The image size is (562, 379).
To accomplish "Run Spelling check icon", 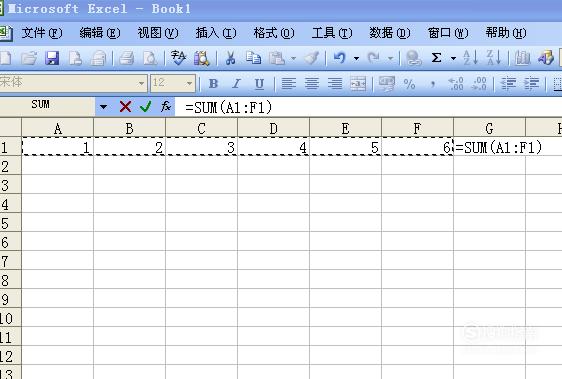I will point(178,58).
